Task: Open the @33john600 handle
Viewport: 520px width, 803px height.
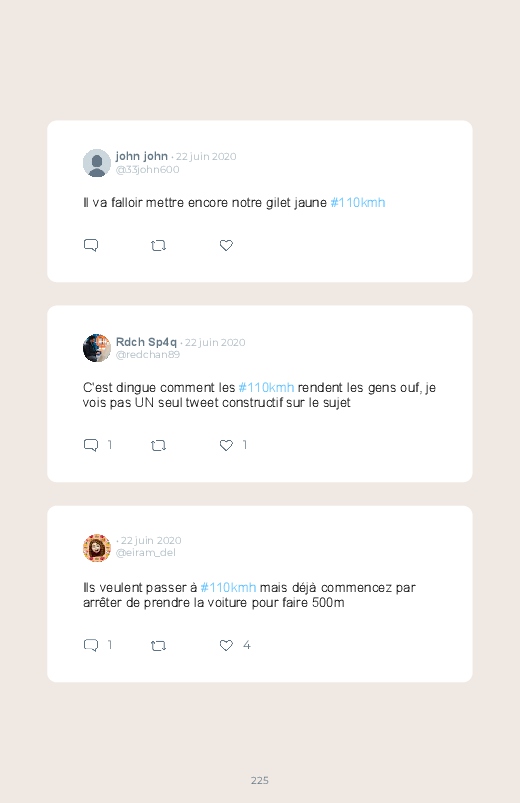Action: (x=148, y=170)
